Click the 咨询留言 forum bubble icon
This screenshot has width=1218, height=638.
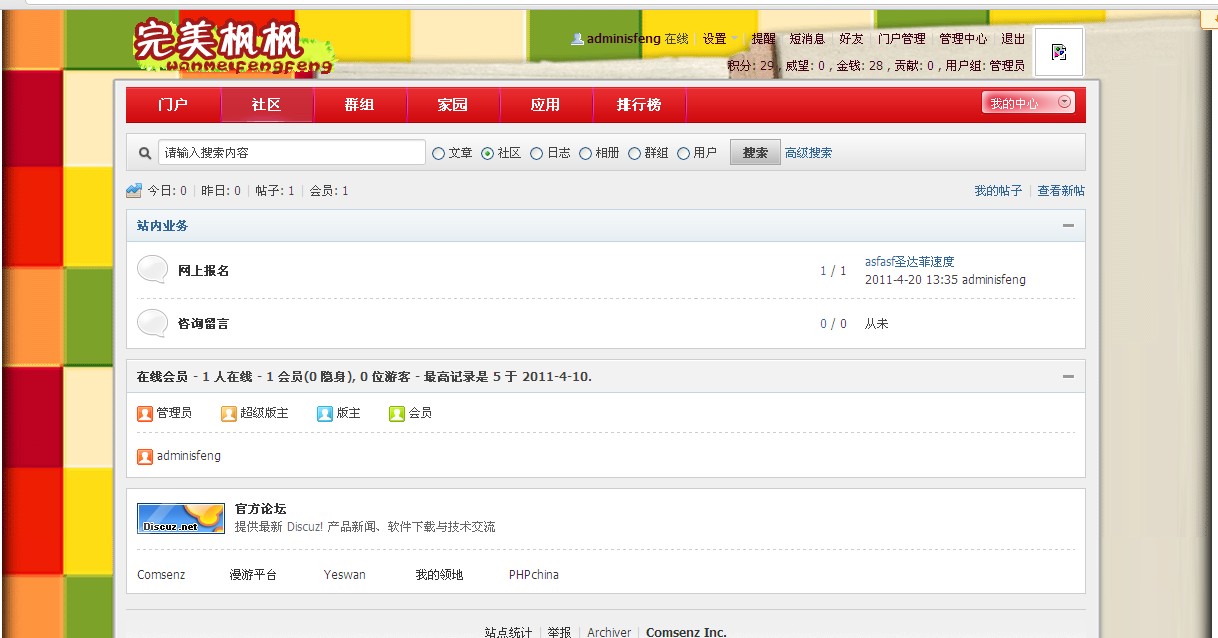point(152,323)
